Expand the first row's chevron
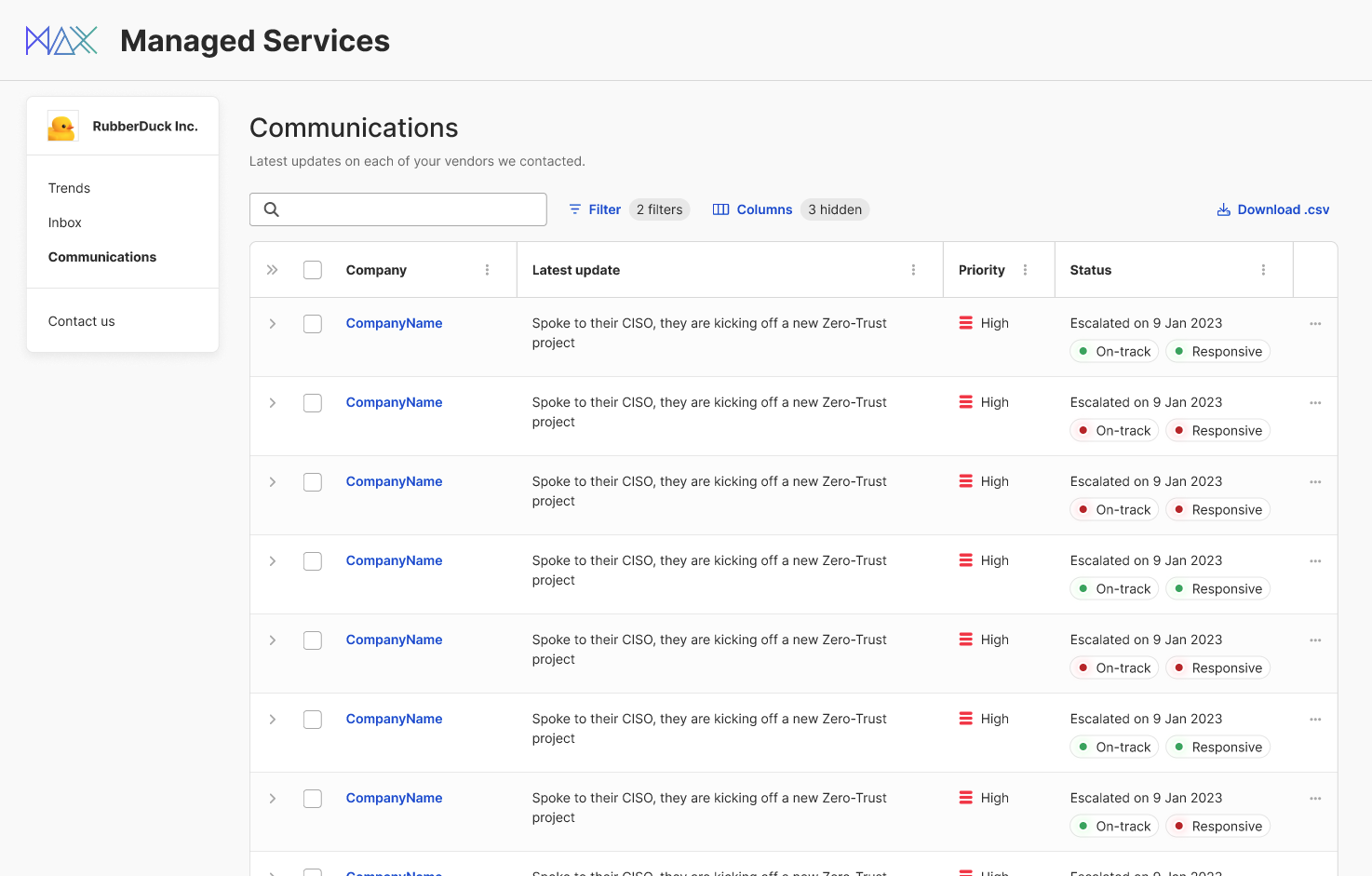The height and width of the screenshot is (876, 1372). pos(272,323)
